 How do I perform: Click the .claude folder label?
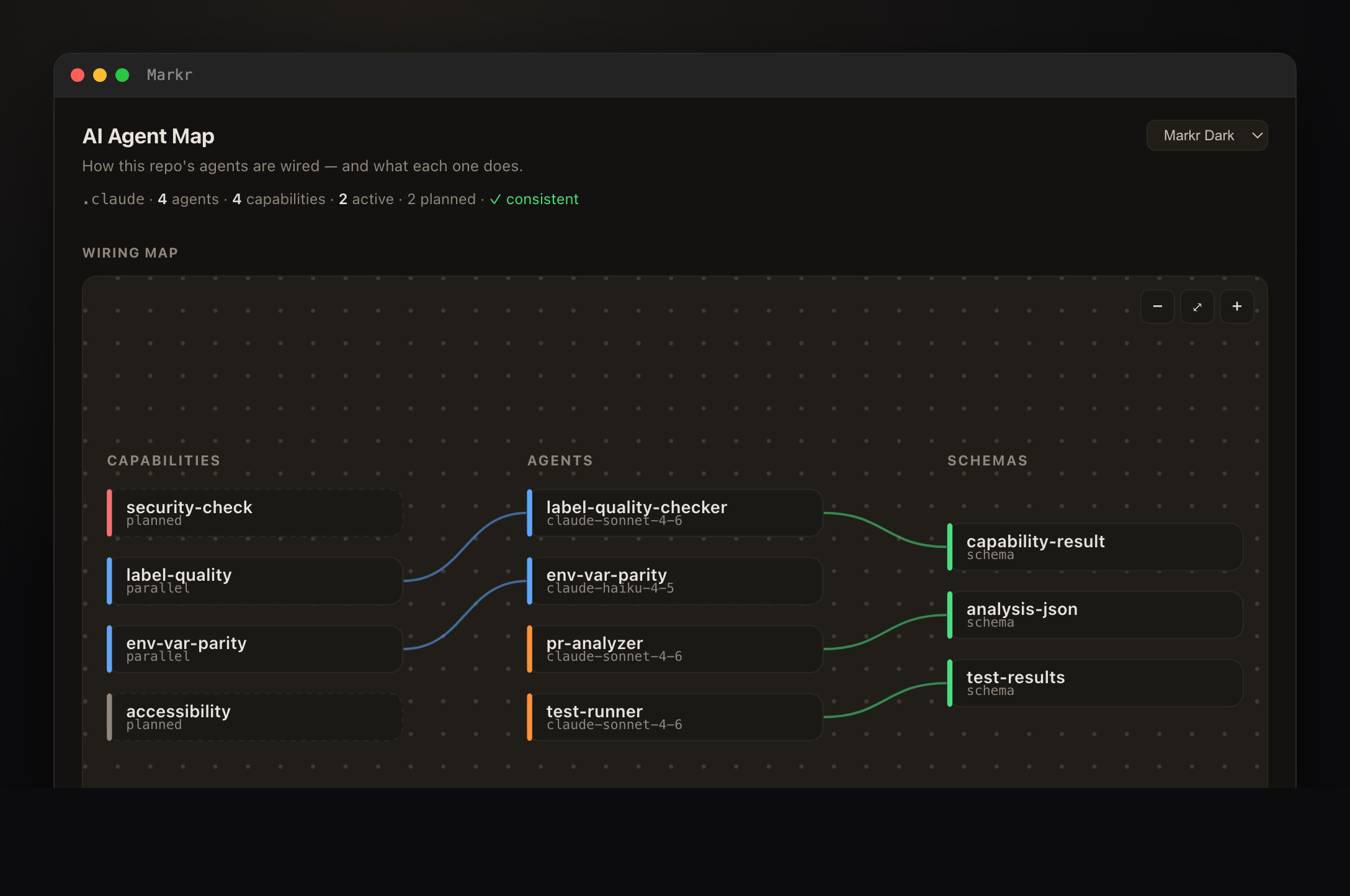pyautogui.click(x=114, y=199)
